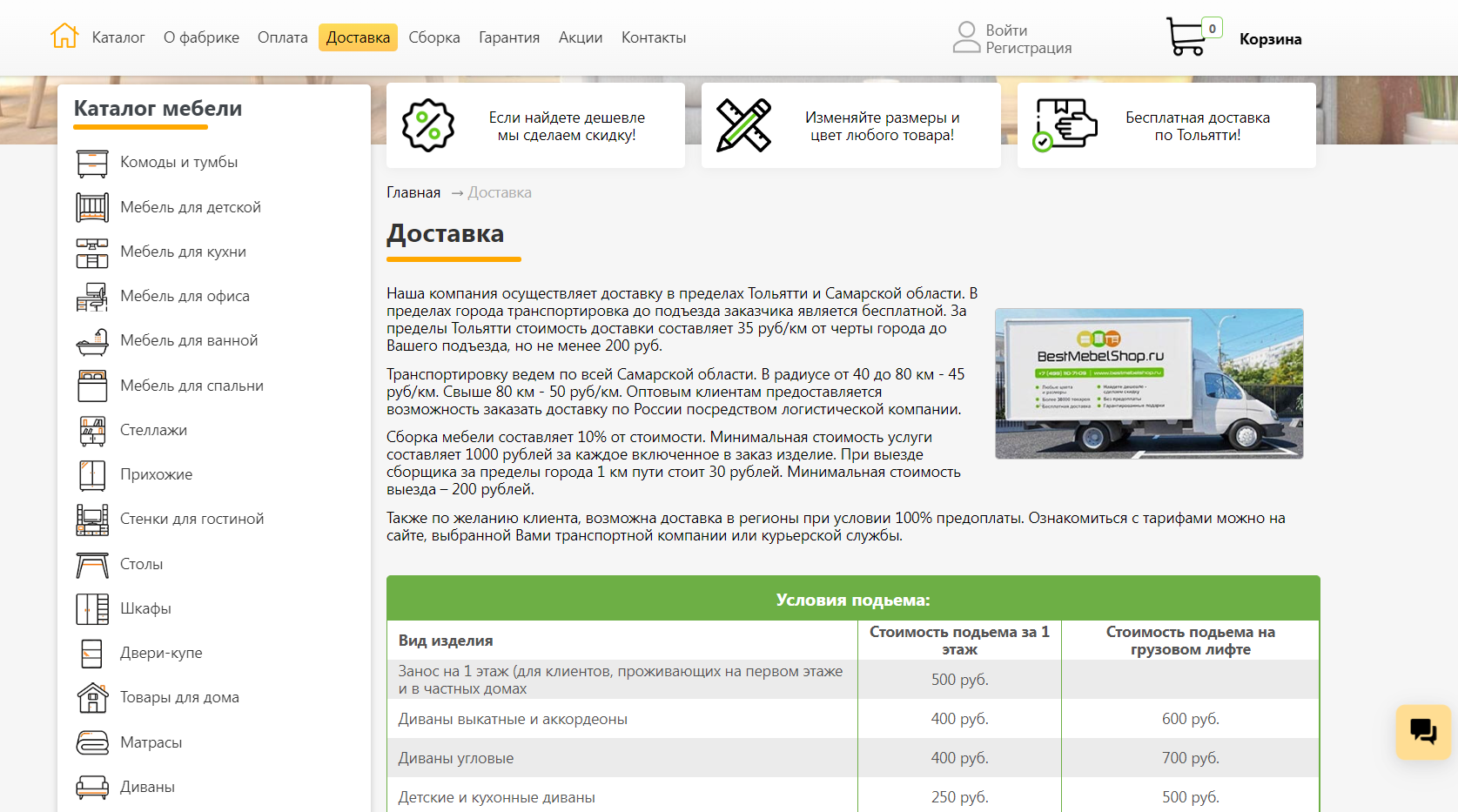The width and height of the screenshot is (1458, 812).
Task: Click the bathtub icon for bathroom furniture
Action: coord(92,342)
